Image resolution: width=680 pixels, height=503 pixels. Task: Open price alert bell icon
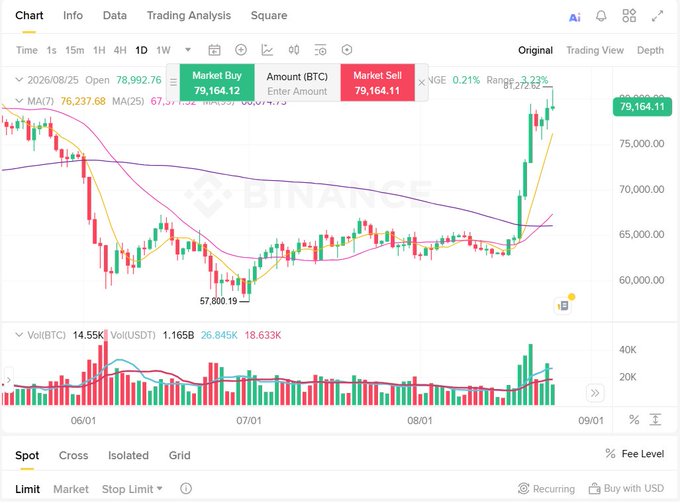601,16
